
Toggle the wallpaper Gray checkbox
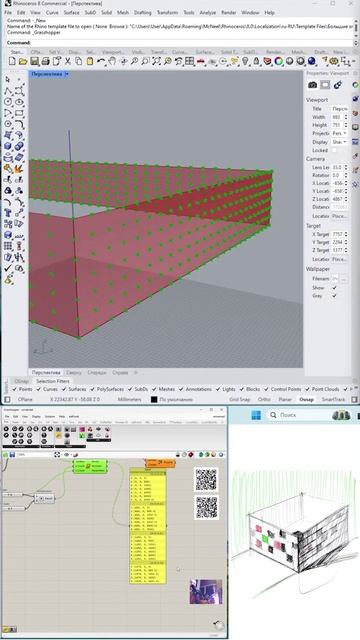334,296
